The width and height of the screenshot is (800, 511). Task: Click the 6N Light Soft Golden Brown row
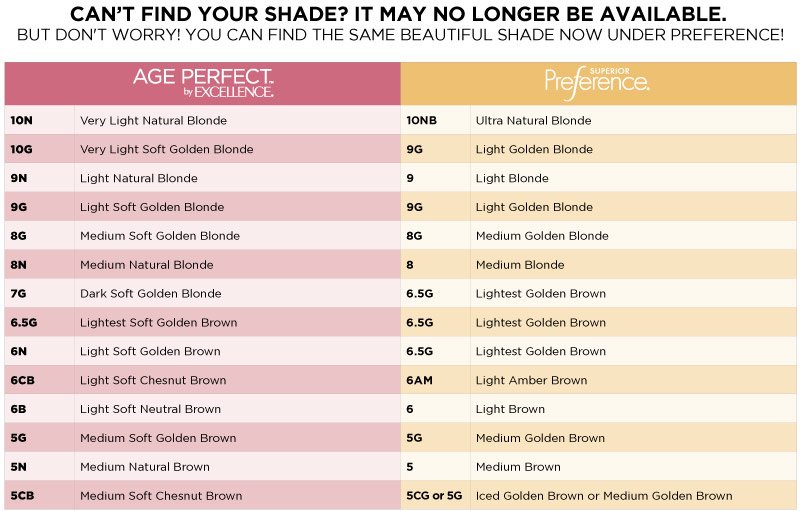[203, 351]
